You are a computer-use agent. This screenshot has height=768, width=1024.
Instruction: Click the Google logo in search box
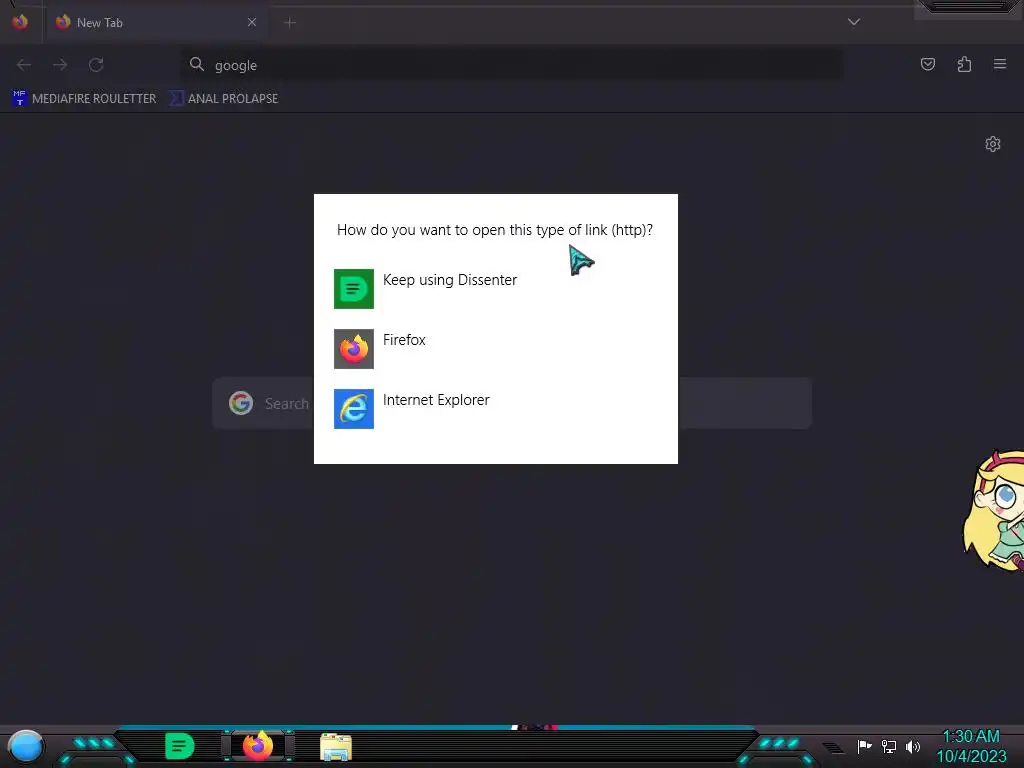241,403
